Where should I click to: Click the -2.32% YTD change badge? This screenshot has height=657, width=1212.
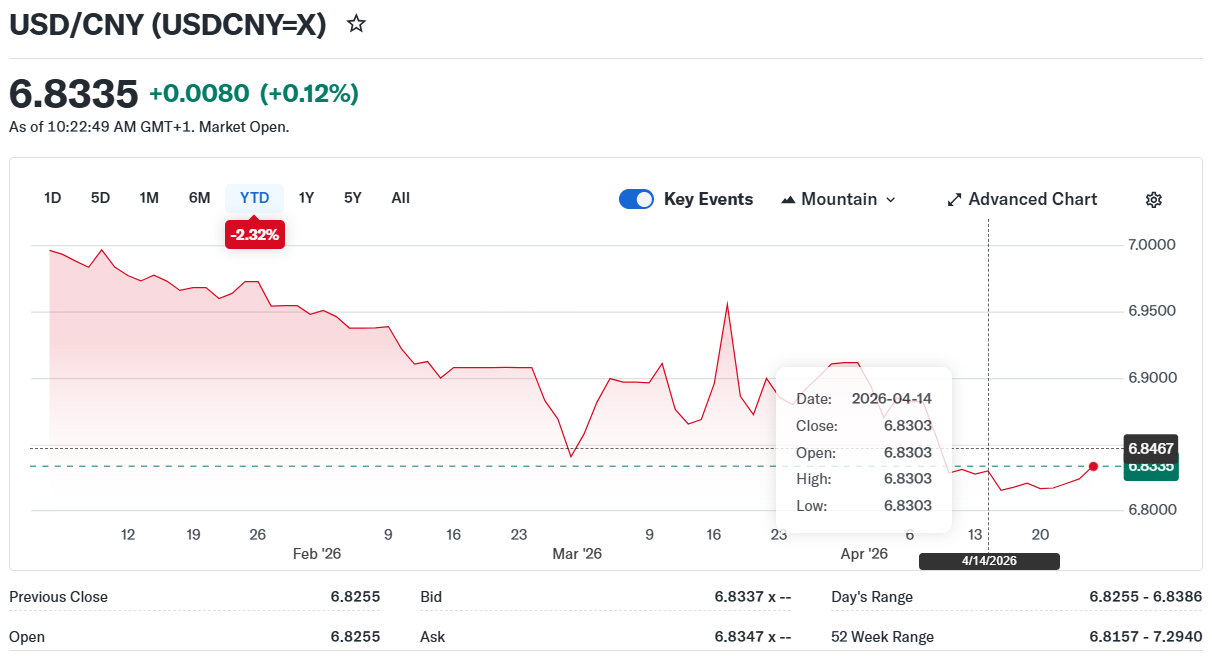tap(255, 235)
